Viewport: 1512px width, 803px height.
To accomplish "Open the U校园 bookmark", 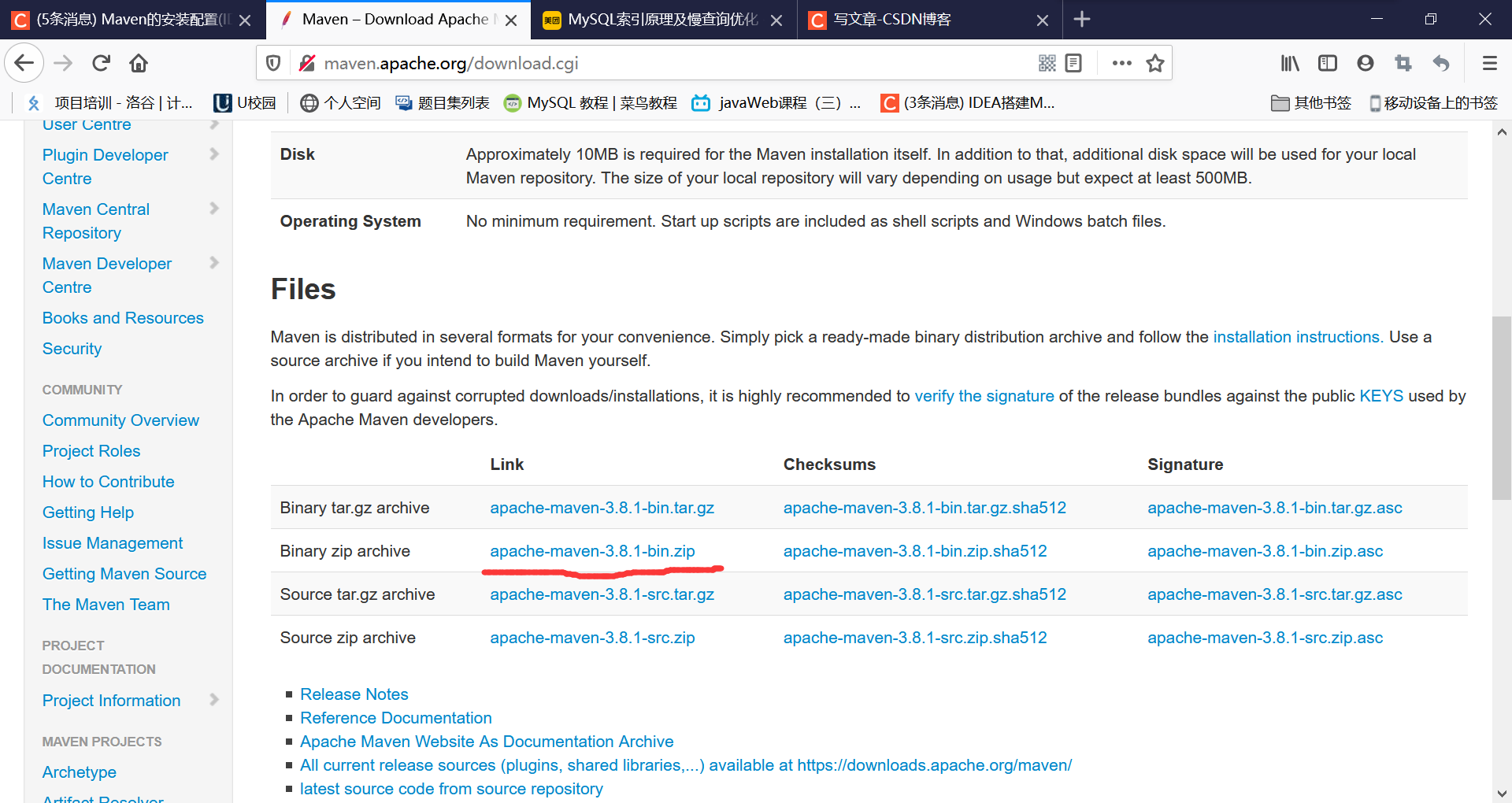I will 245,103.
